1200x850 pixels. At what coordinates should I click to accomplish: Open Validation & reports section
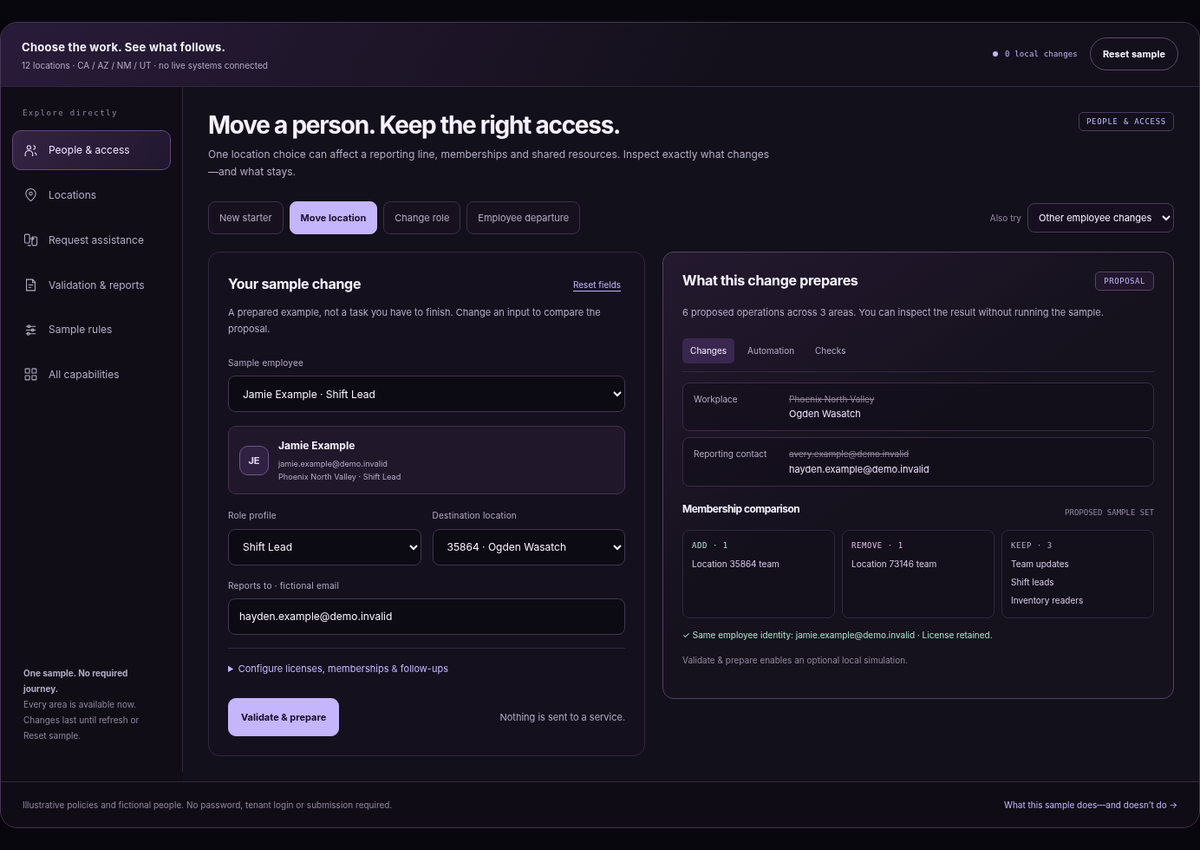pos(91,285)
